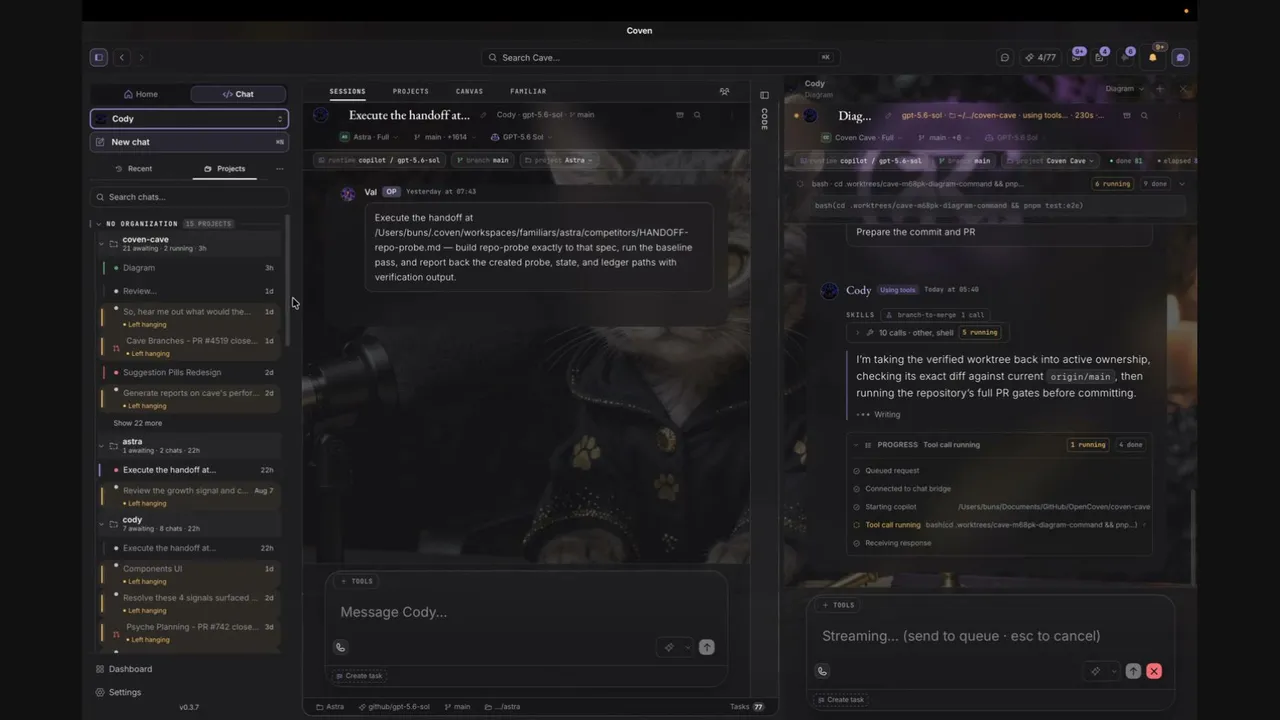Open the 4/77 usage counter
1280x720 pixels.
pyautogui.click(x=1041, y=58)
